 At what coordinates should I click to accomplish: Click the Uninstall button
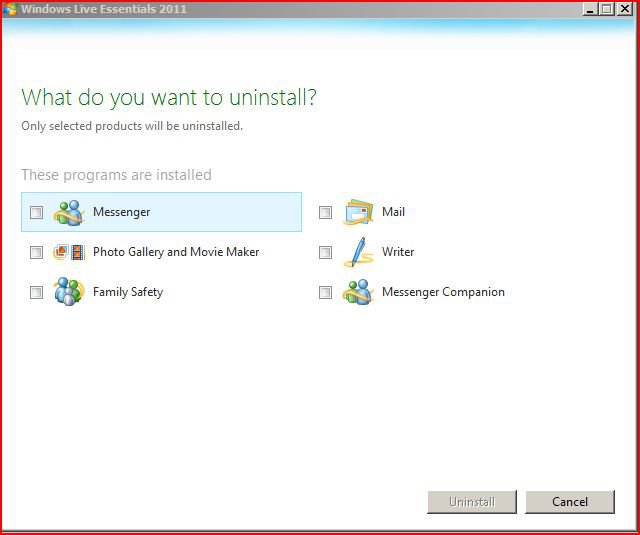point(472,502)
